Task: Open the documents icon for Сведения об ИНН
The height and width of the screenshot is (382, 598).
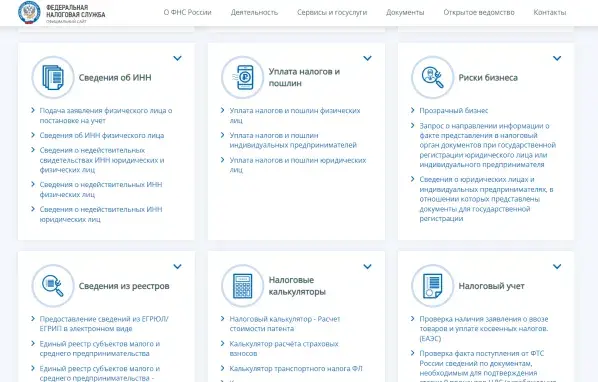Action: pyautogui.click(x=53, y=77)
